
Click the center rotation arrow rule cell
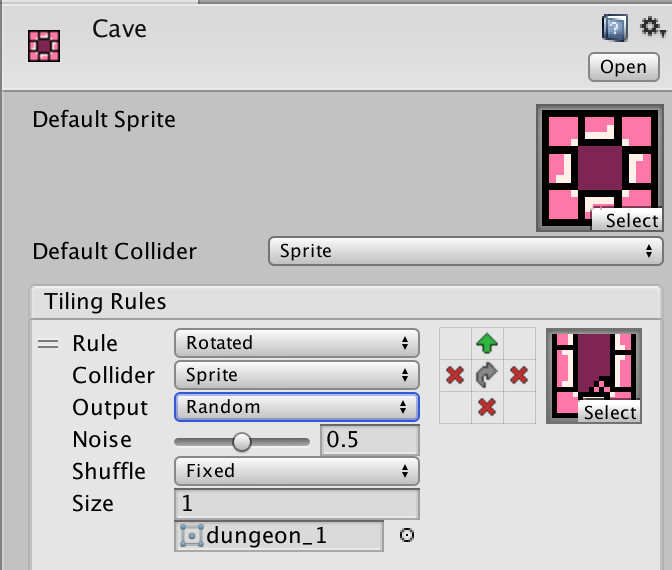tap(487, 375)
